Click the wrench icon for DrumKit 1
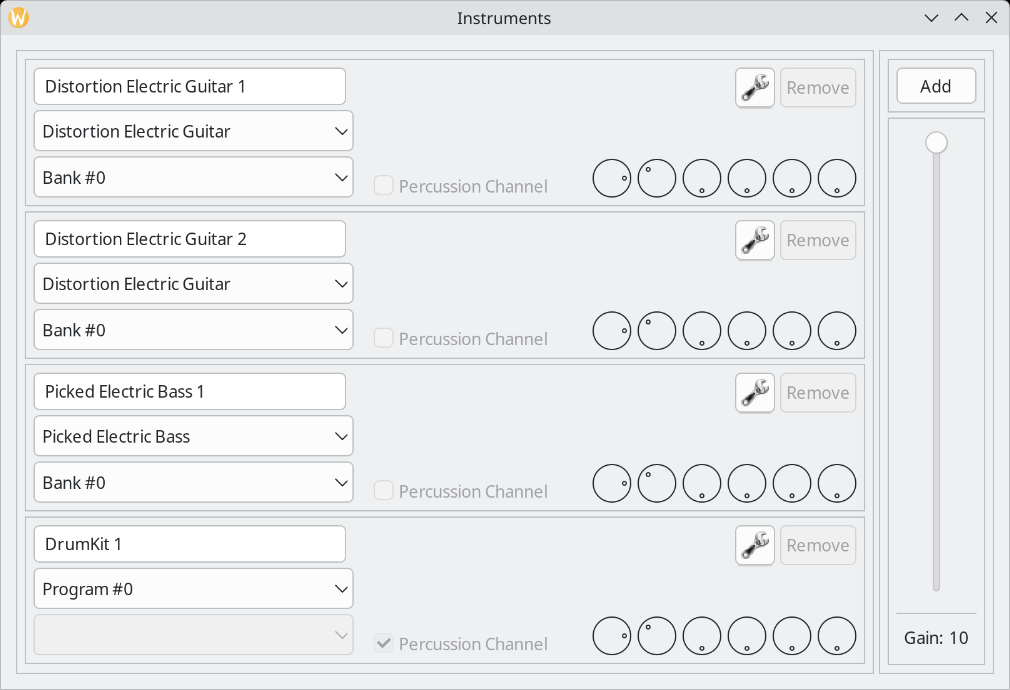The width and height of the screenshot is (1010, 690). (754, 546)
